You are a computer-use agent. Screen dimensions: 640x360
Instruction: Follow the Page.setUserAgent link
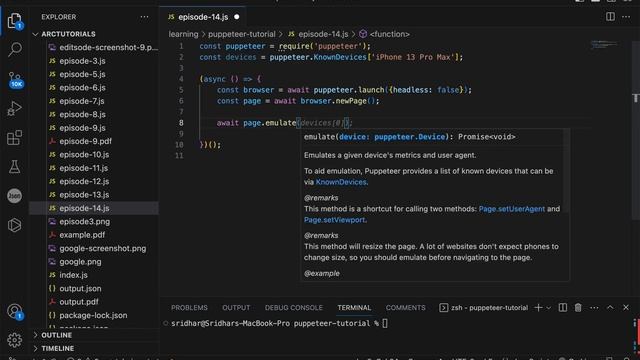coord(511,209)
